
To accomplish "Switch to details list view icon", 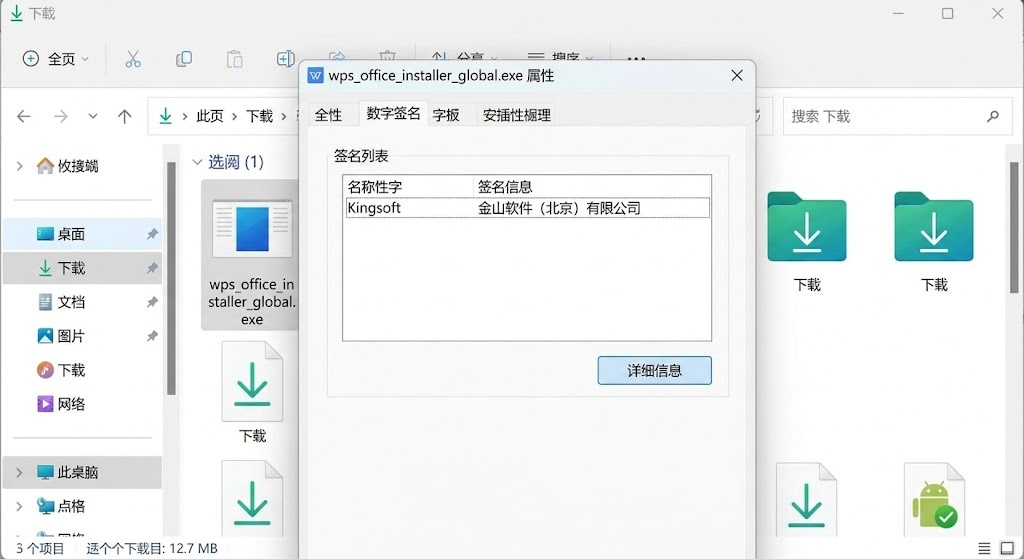I will [x=984, y=548].
